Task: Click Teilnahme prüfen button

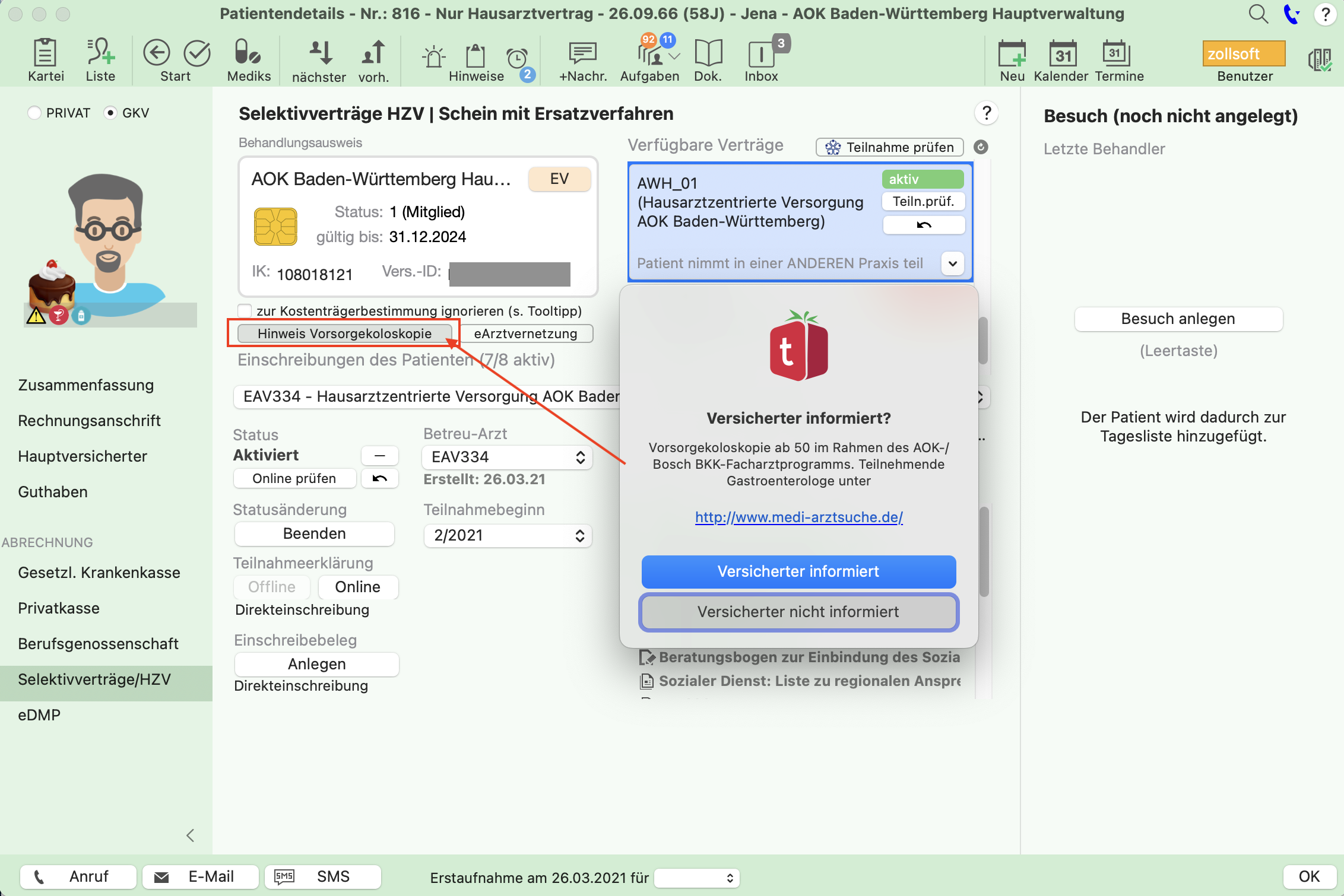Action: pos(890,147)
